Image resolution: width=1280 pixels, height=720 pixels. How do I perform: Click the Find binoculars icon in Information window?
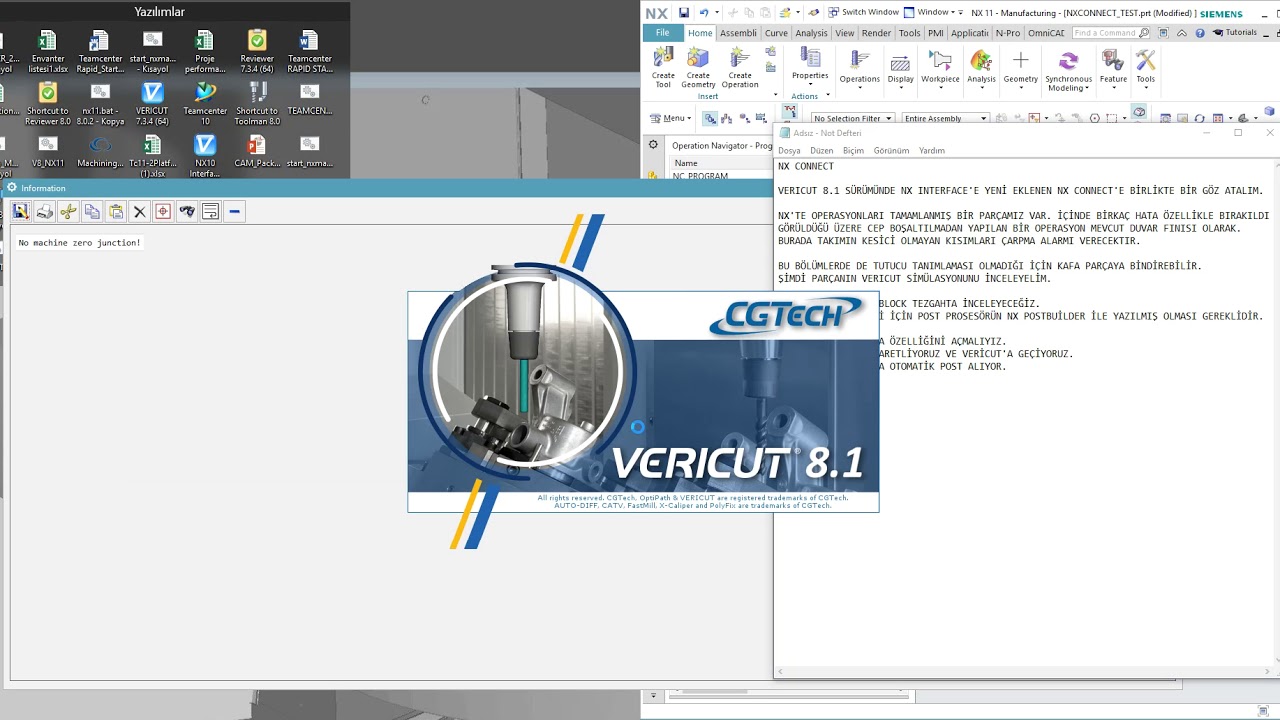click(187, 211)
